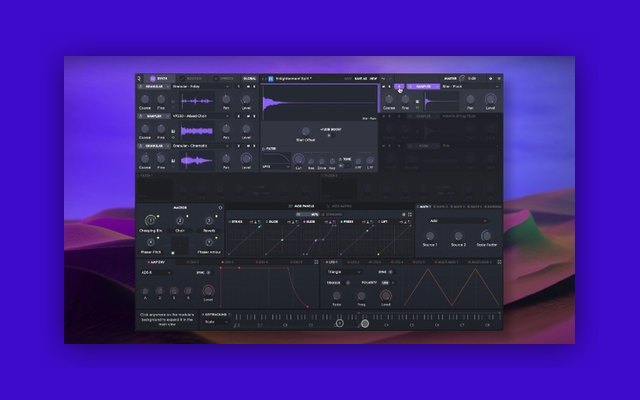Click the STRIKE curve graph

[245, 240]
